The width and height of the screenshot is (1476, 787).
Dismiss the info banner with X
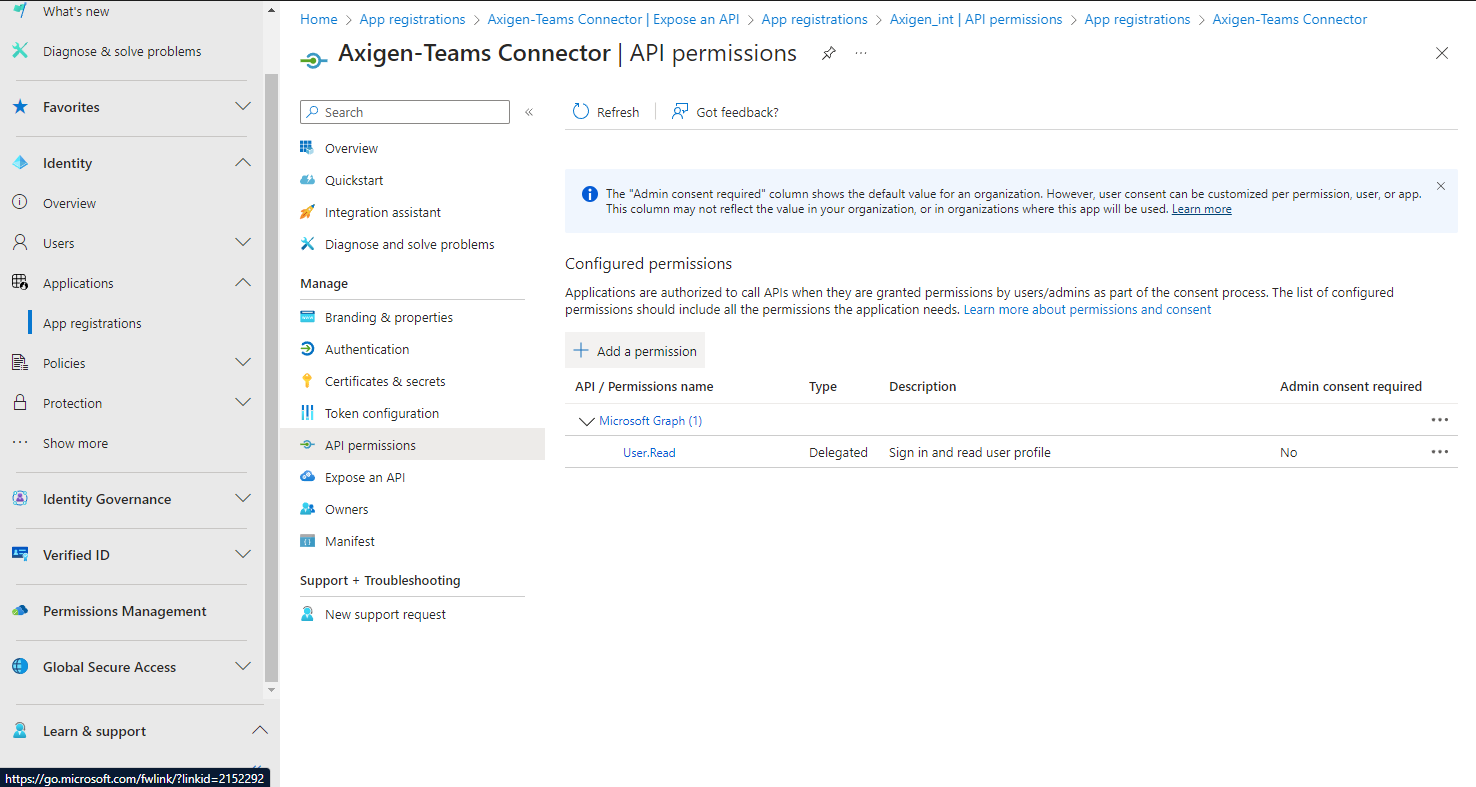[x=1440, y=186]
